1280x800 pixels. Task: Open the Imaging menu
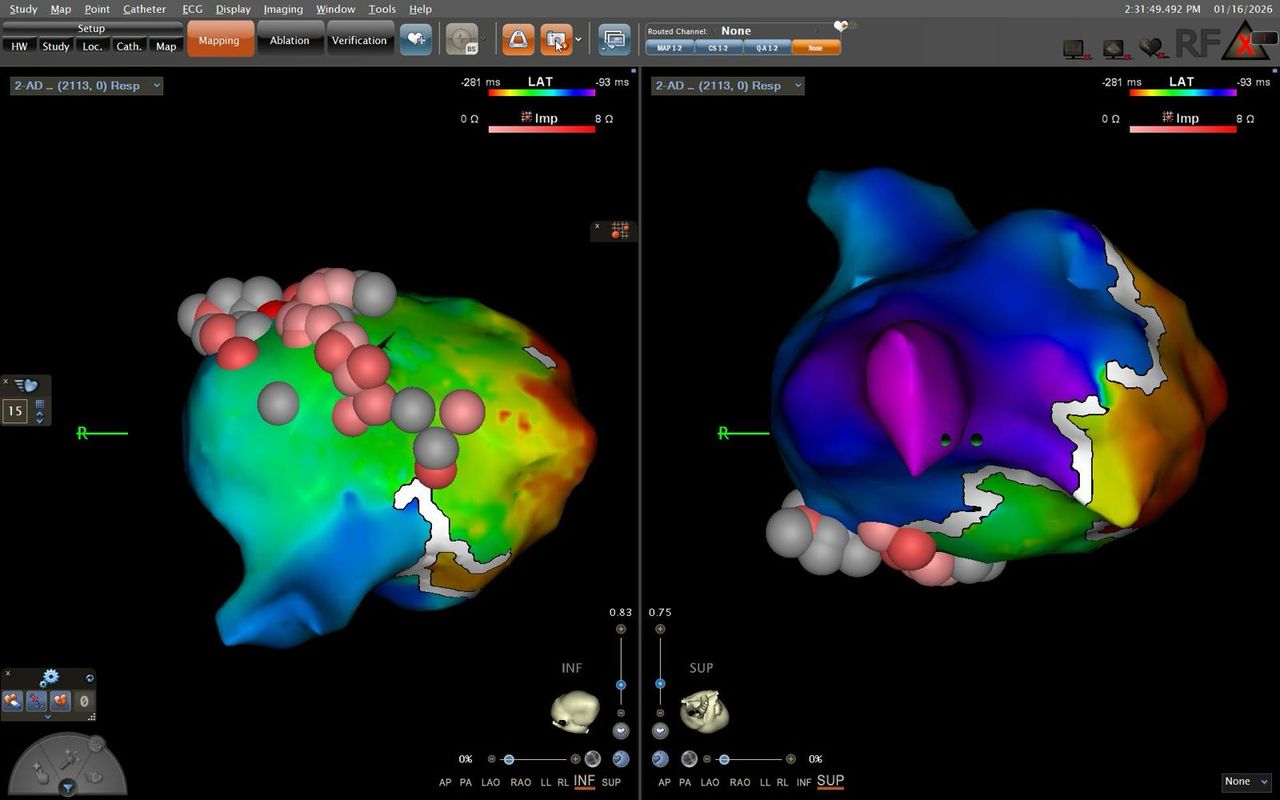point(283,9)
